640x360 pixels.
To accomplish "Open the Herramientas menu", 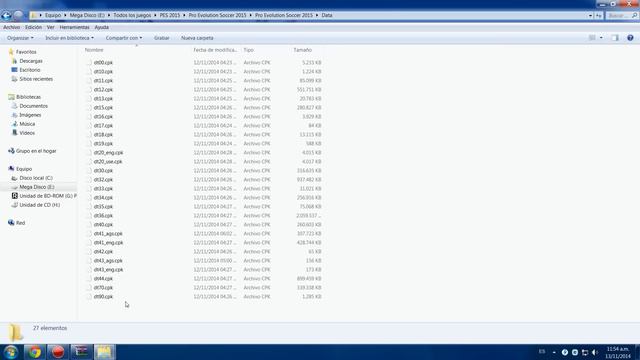I will pos(74,27).
